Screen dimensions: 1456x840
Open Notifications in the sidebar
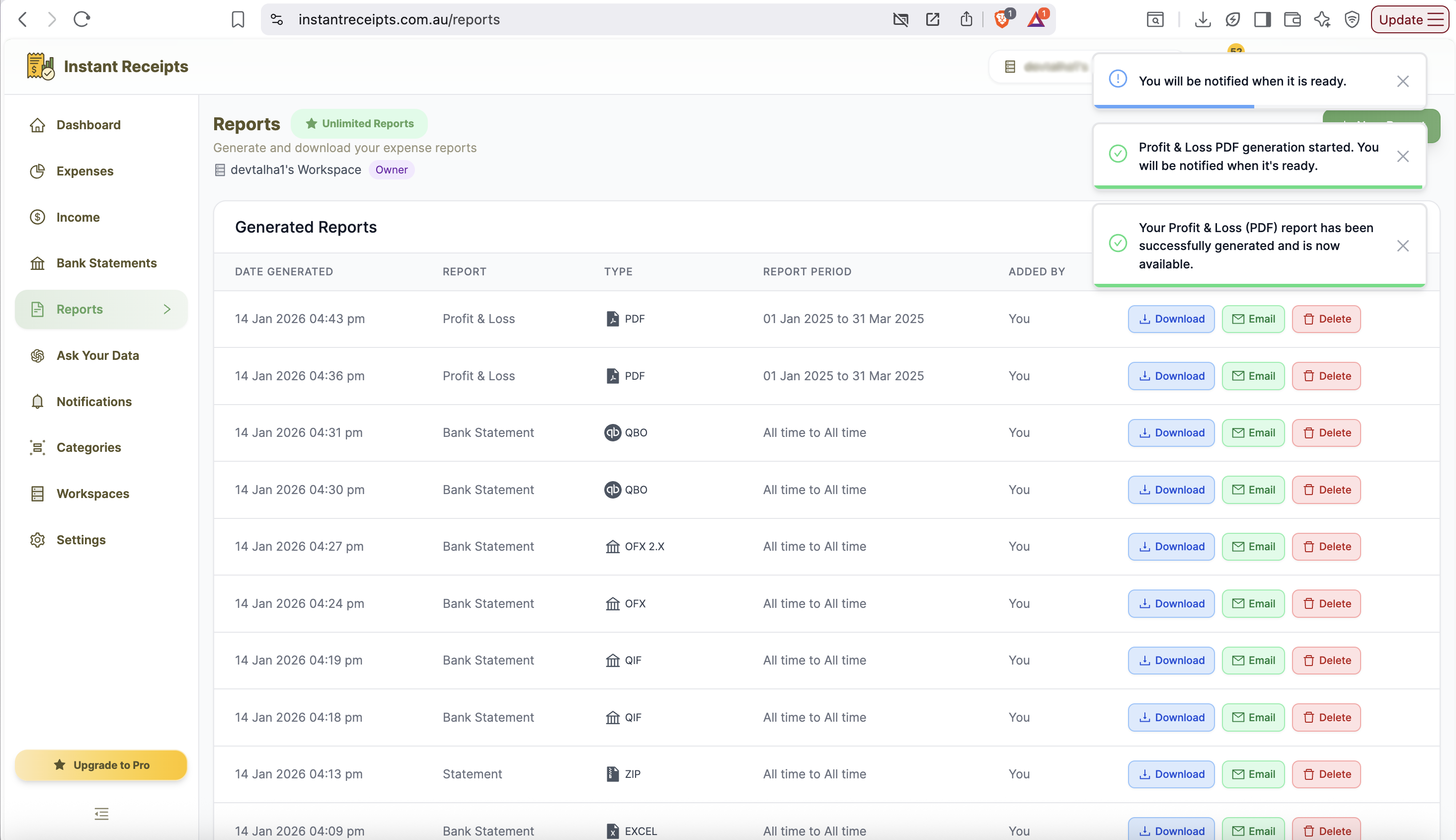[x=101, y=402]
